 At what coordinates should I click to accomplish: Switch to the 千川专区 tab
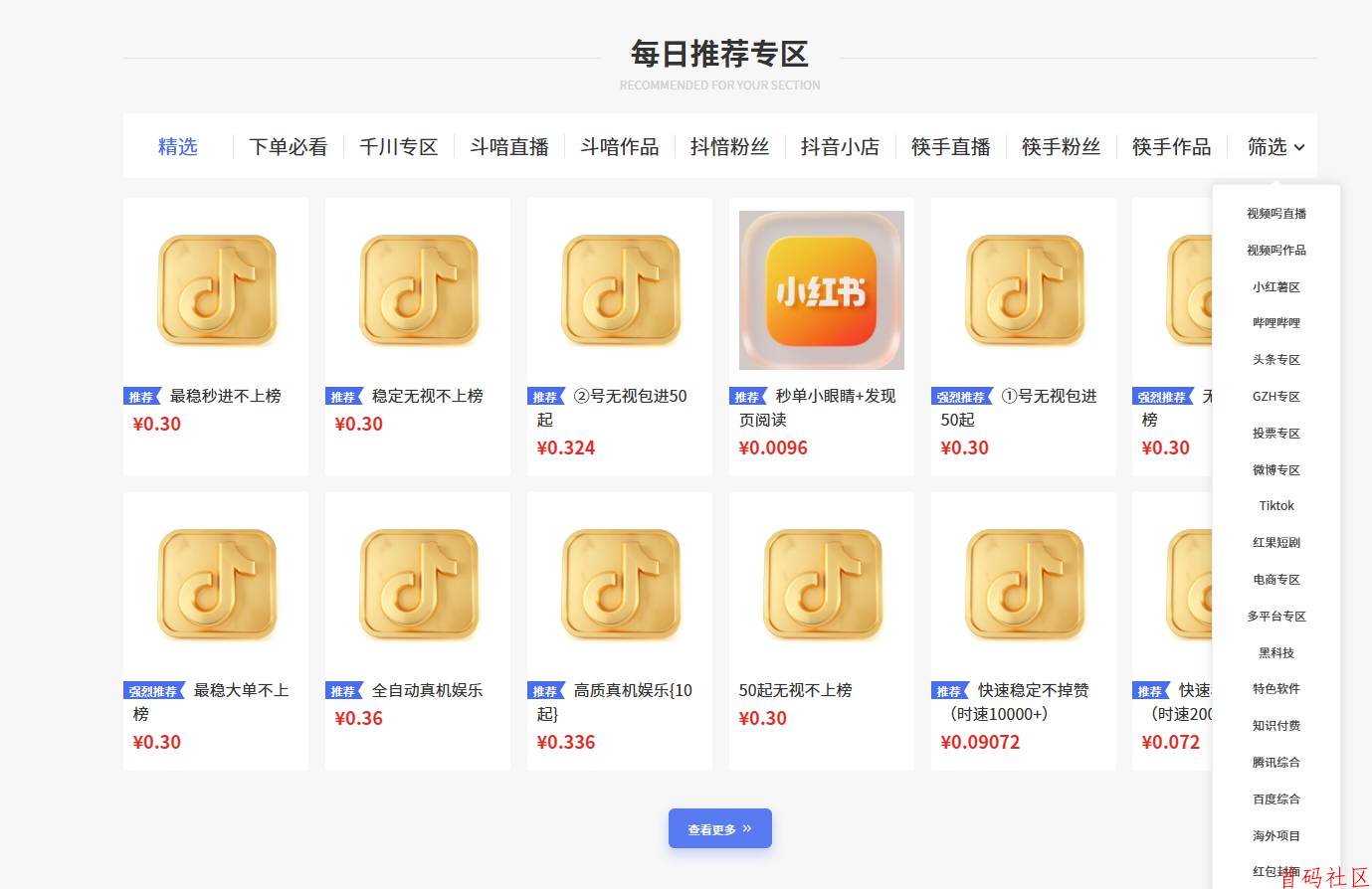pos(398,146)
